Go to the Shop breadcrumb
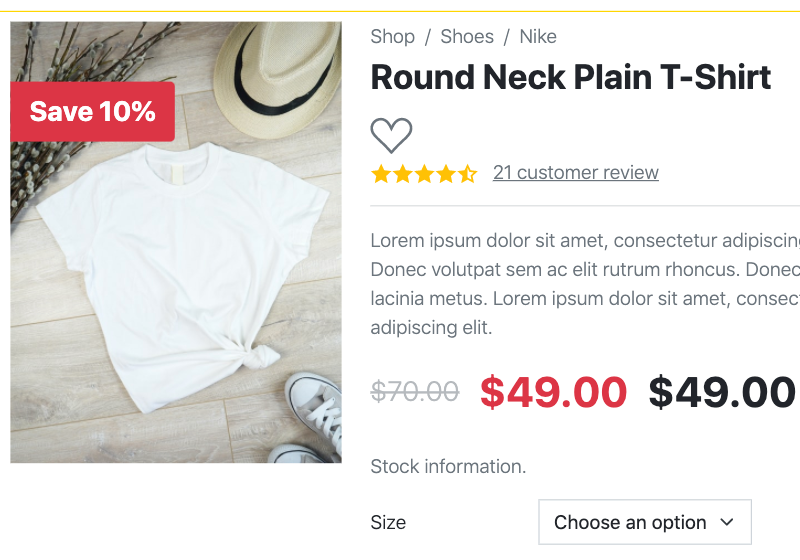This screenshot has width=800, height=560. click(392, 37)
